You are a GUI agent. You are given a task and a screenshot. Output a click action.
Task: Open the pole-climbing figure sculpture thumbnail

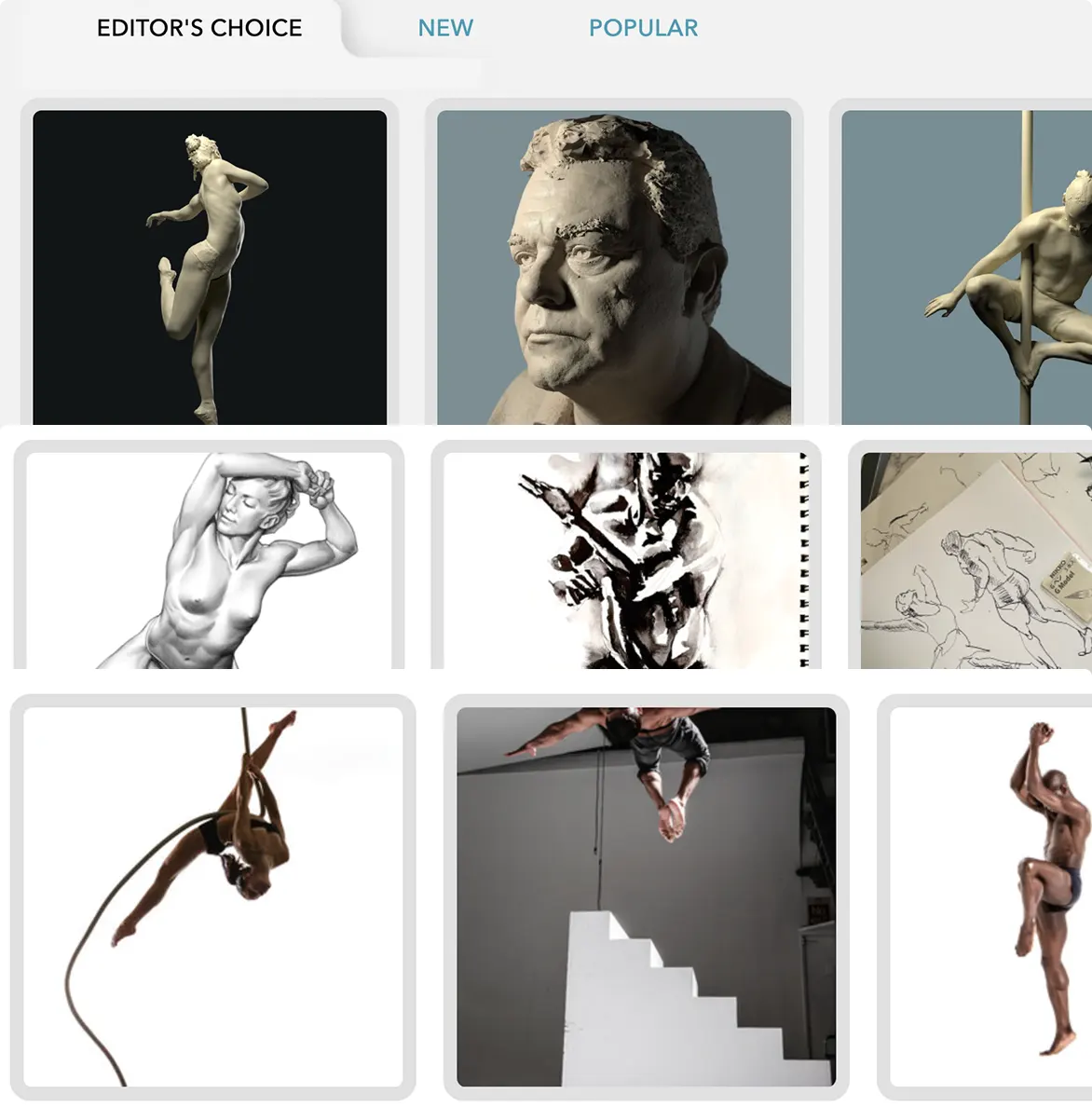click(x=966, y=266)
